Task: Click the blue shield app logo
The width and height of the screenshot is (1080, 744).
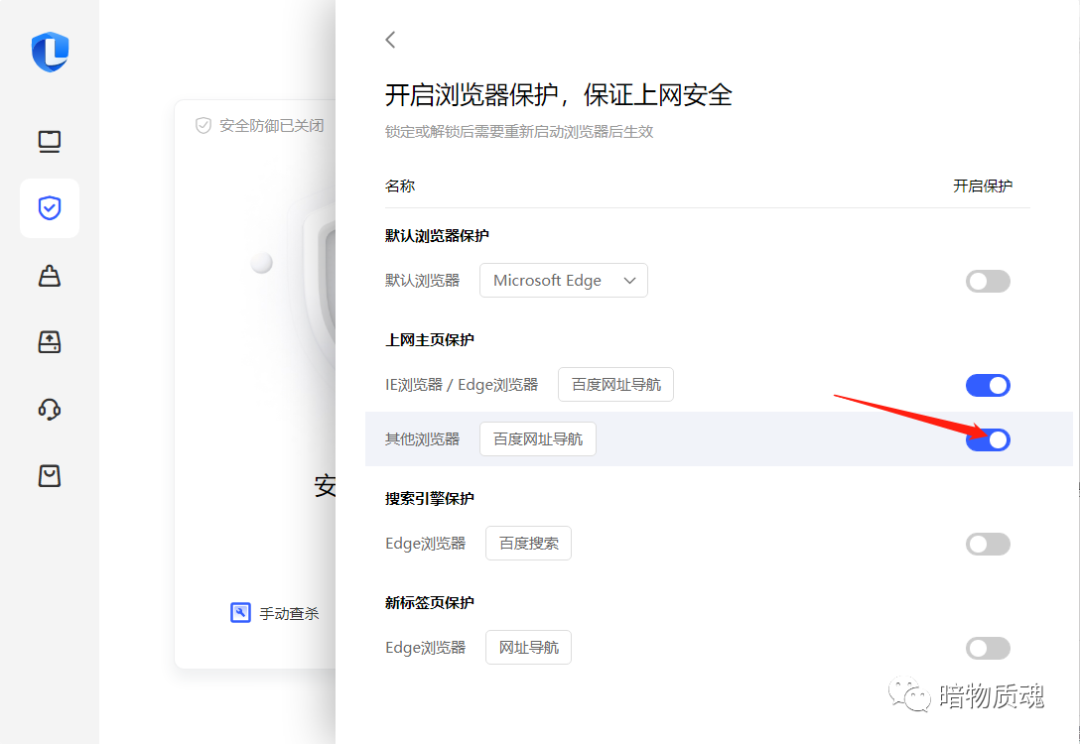Action: pos(50,52)
